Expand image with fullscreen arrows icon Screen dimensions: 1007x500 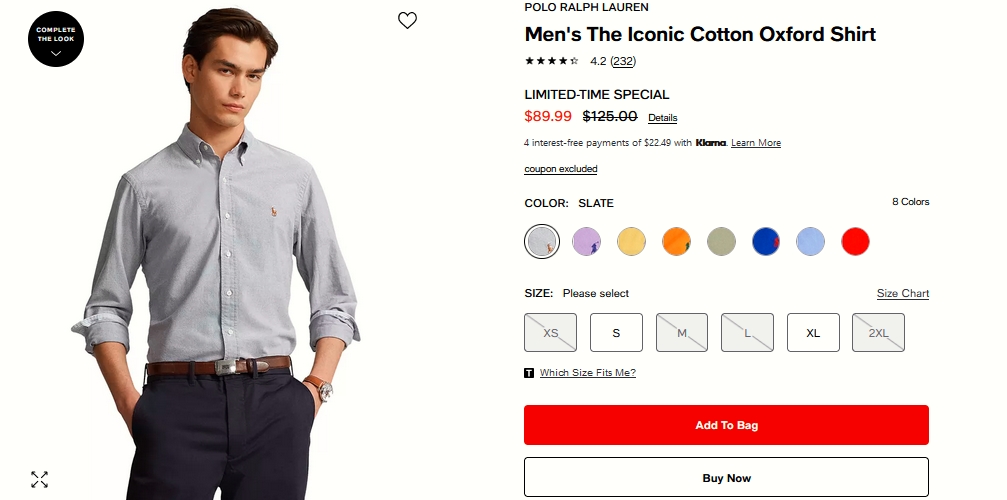pyautogui.click(x=39, y=479)
